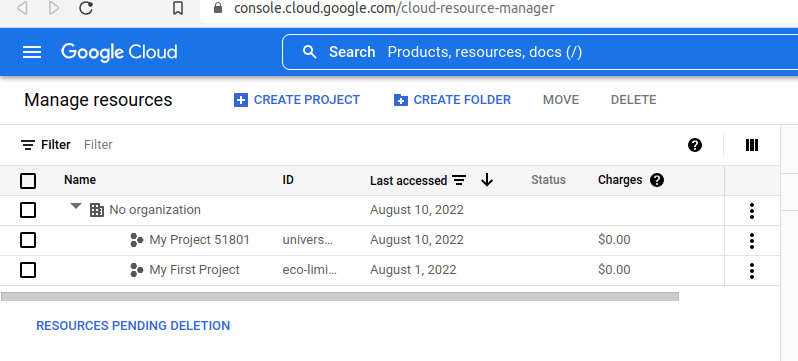Click the univers... project ID cell
The height and width of the screenshot is (361, 798).
[307, 240]
